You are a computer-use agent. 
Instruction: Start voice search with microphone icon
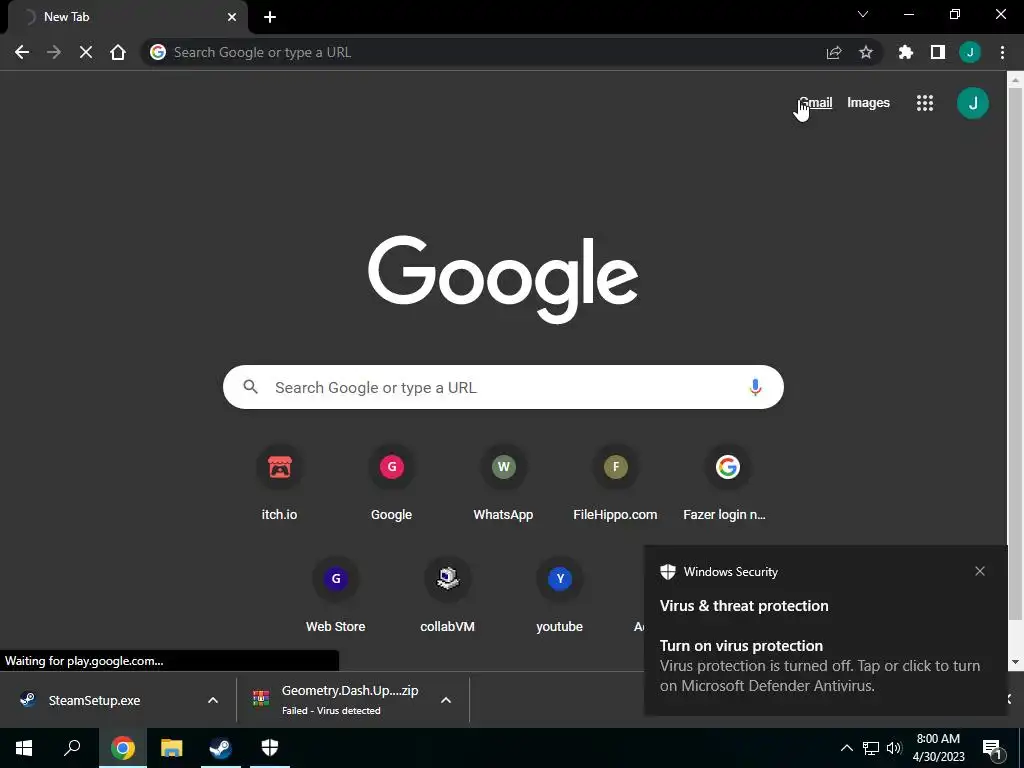(x=755, y=387)
